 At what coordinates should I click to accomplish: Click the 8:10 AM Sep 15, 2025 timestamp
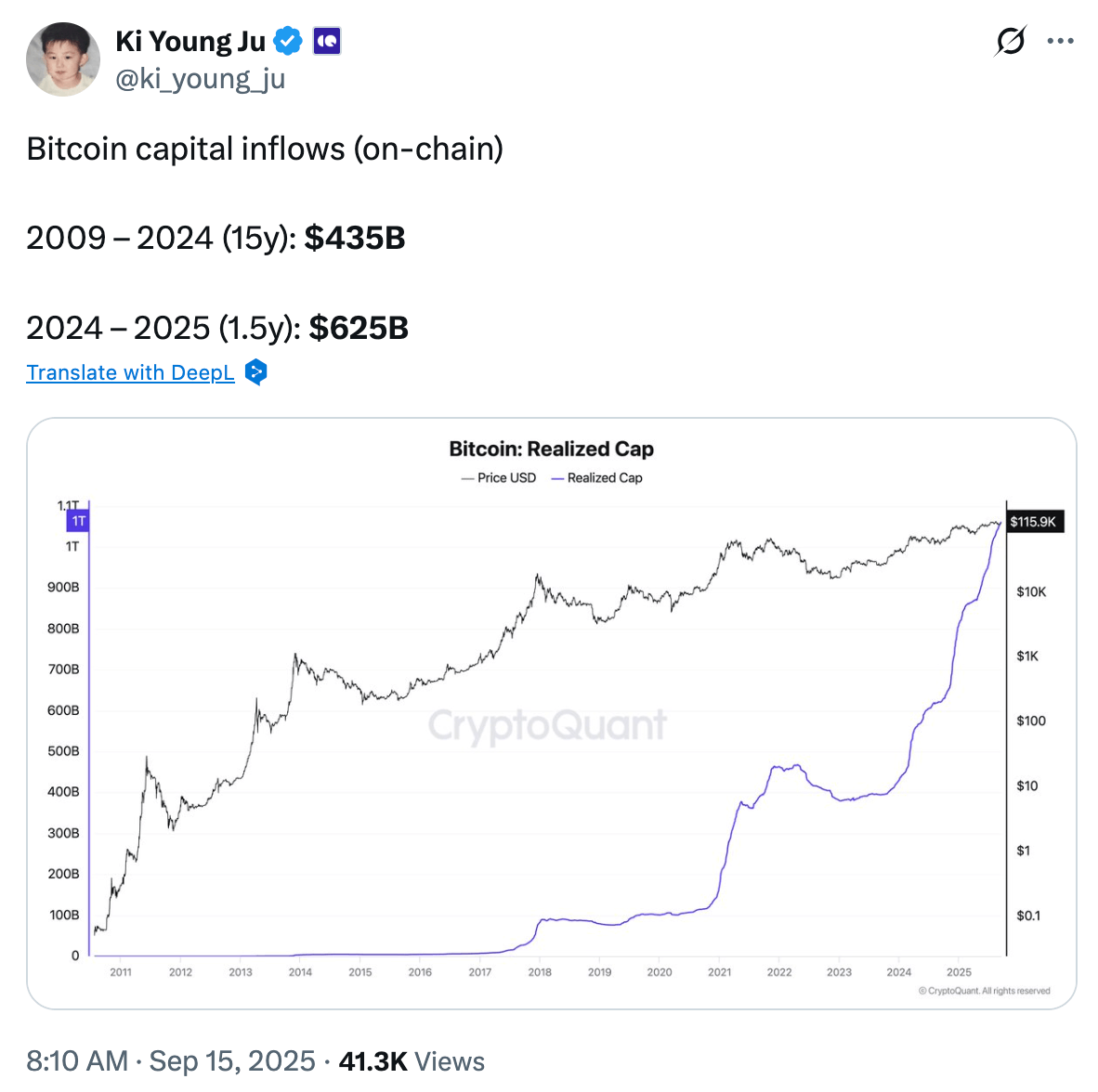171,1060
